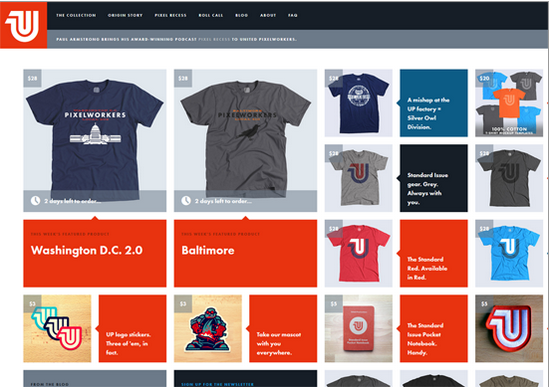View the 100% Cotton shirt mockup thumbnail
The height and width of the screenshot is (387, 549).
509,103
